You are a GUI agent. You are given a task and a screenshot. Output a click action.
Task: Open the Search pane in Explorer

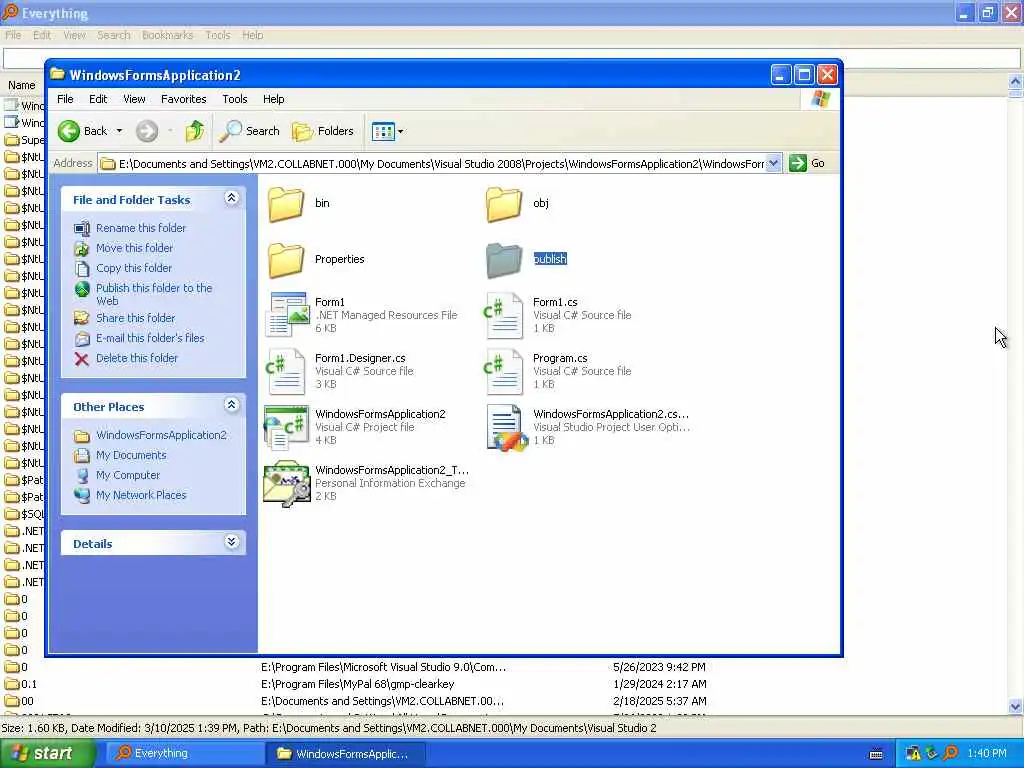tap(249, 131)
